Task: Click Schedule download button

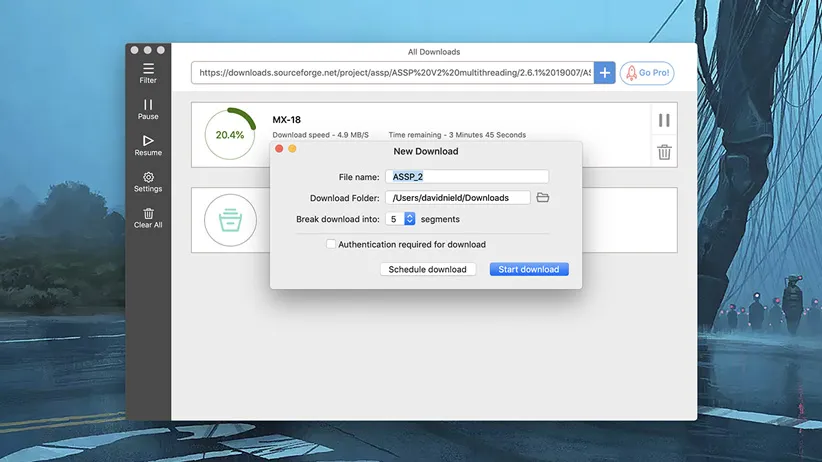Action: tap(427, 269)
